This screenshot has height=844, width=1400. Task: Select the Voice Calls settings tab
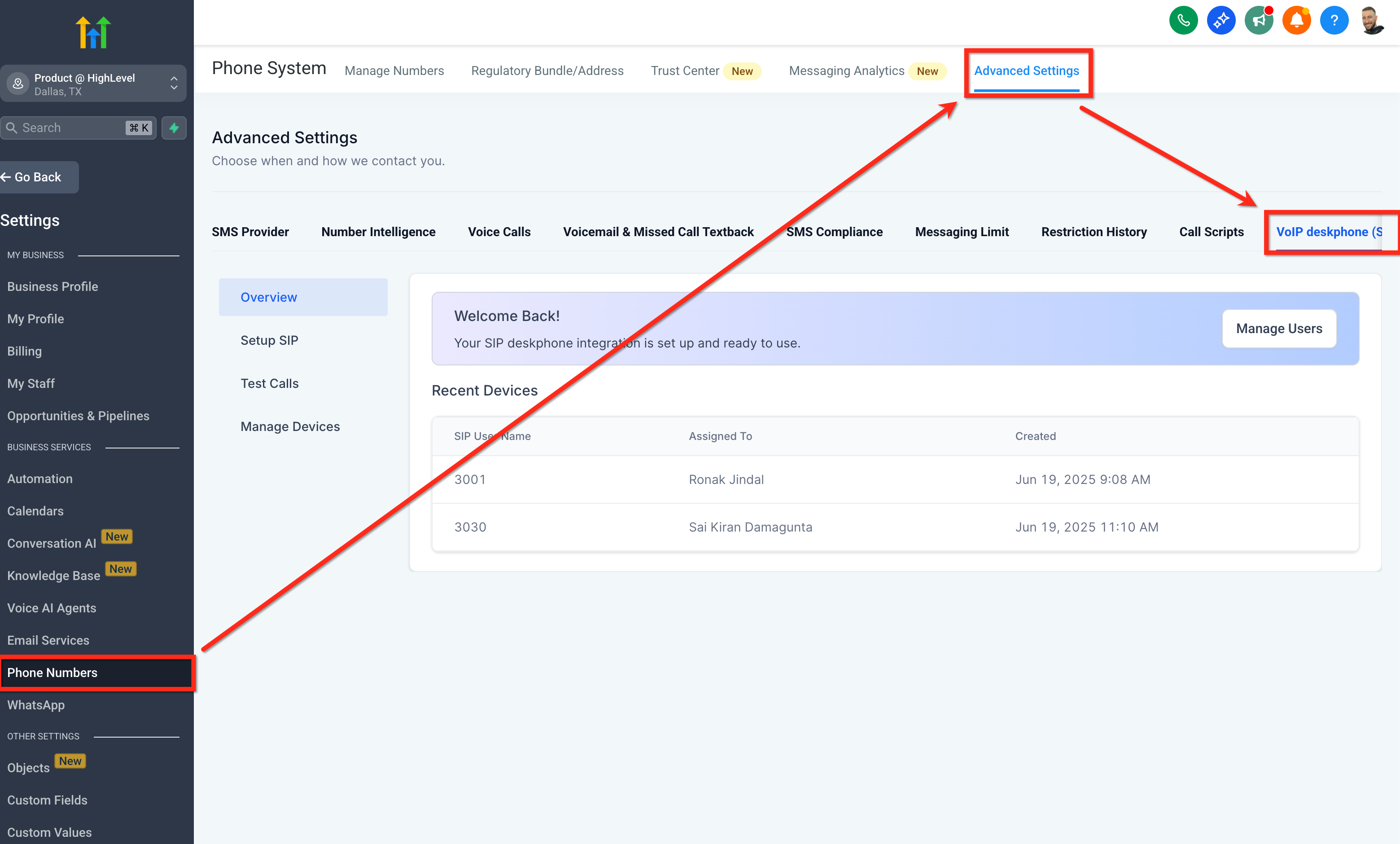tap(499, 232)
